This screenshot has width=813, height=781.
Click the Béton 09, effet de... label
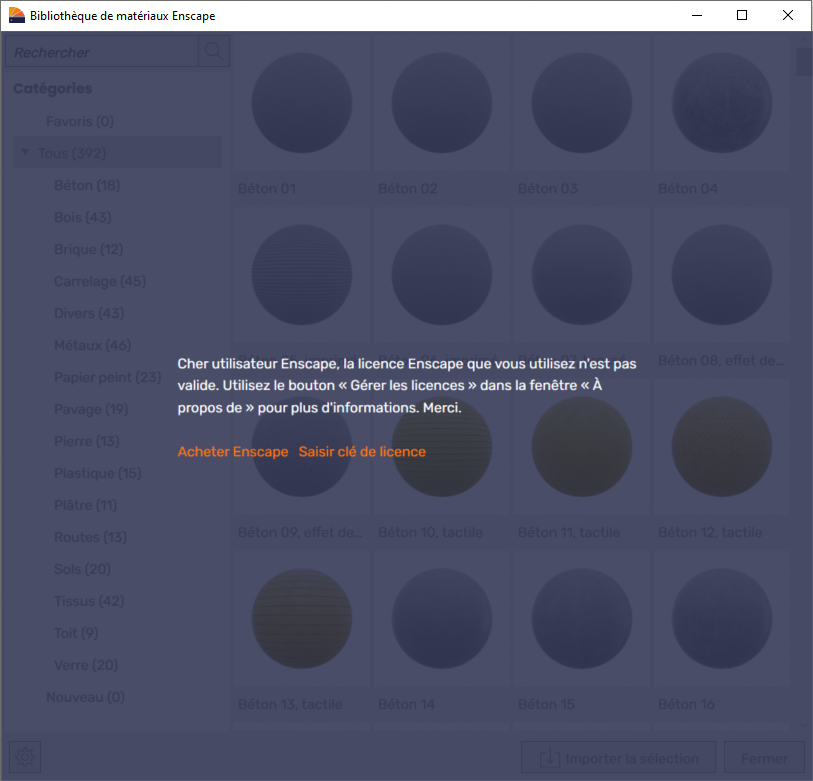tap(300, 533)
